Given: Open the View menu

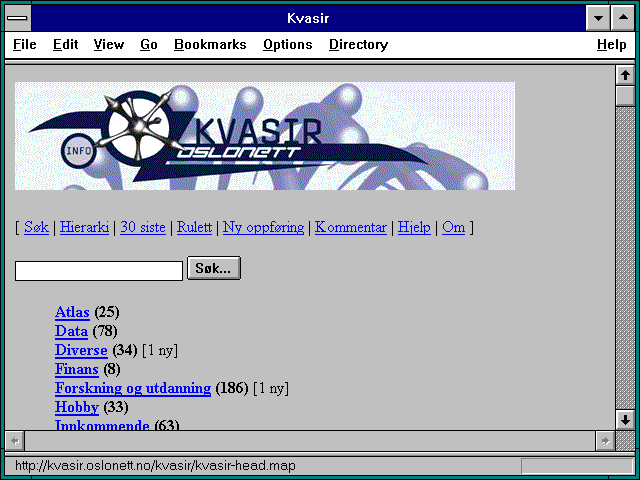Looking at the screenshot, I should pyautogui.click(x=109, y=44).
